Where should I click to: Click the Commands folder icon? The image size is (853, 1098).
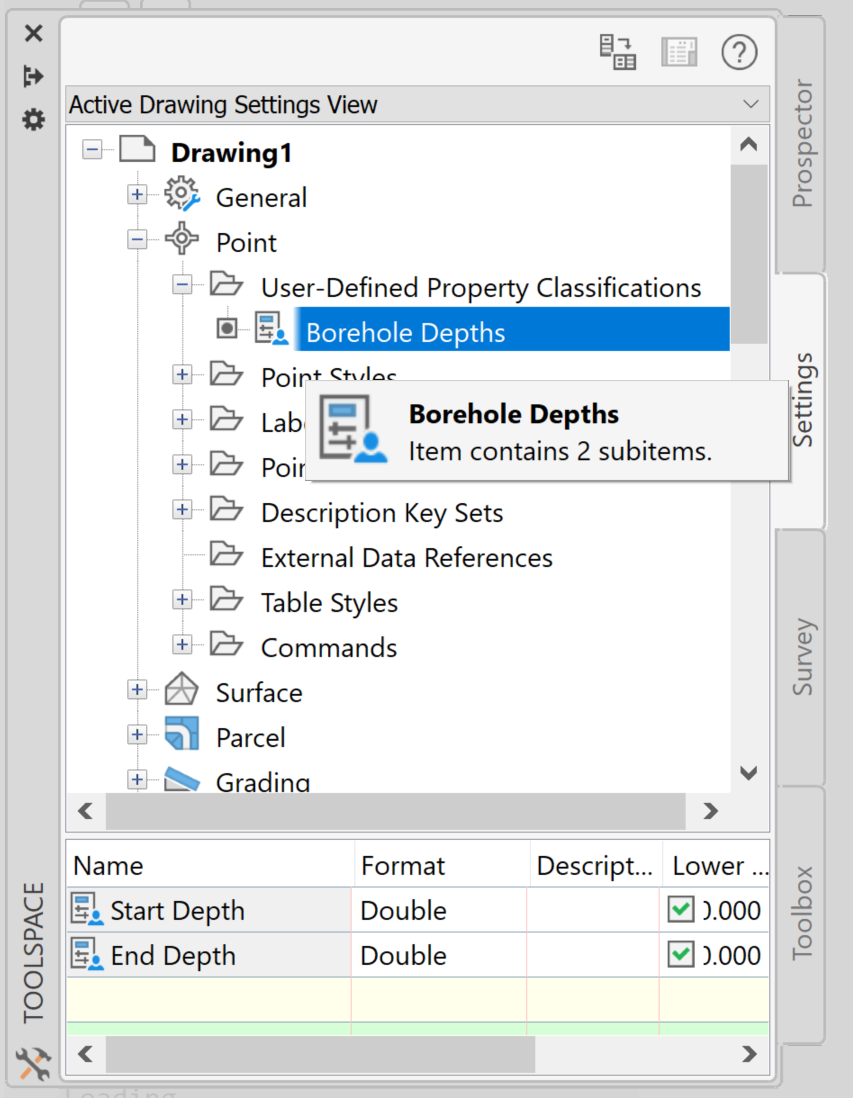226,644
